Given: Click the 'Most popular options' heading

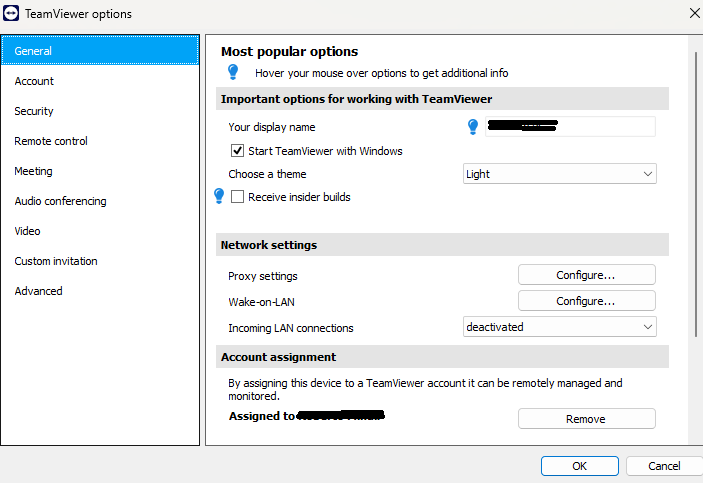Looking at the screenshot, I should click(x=289, y=52).
